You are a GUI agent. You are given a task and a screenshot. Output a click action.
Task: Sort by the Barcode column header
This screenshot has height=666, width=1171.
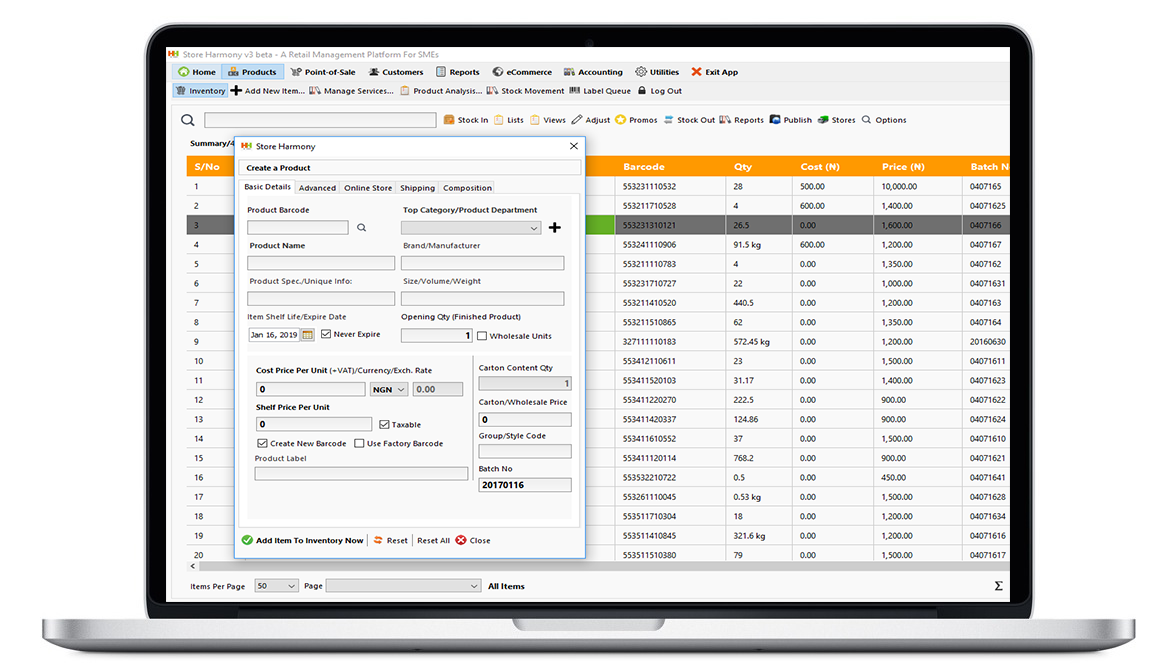point(644,167)
